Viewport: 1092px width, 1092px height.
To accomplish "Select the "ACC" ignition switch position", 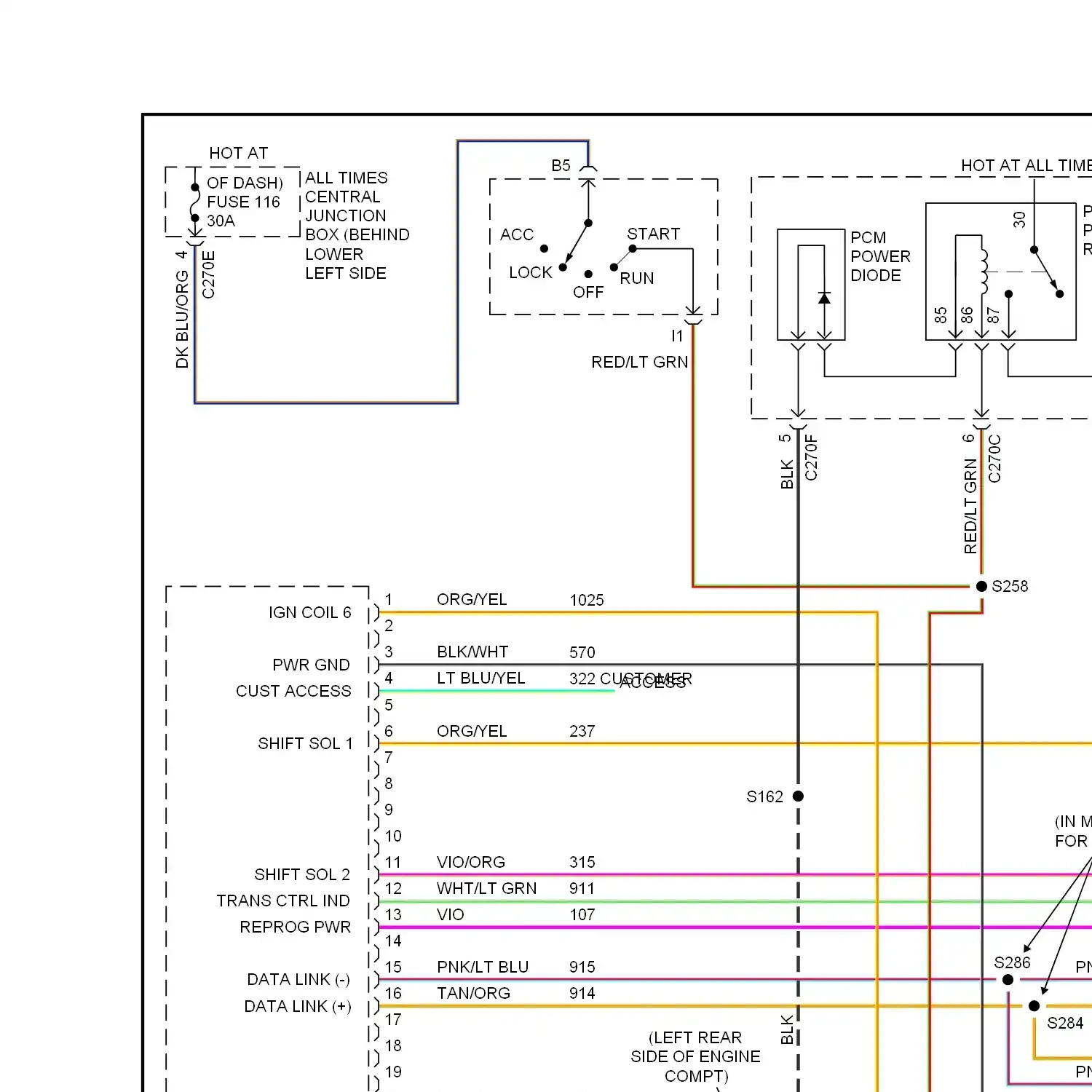I will 516,234.
